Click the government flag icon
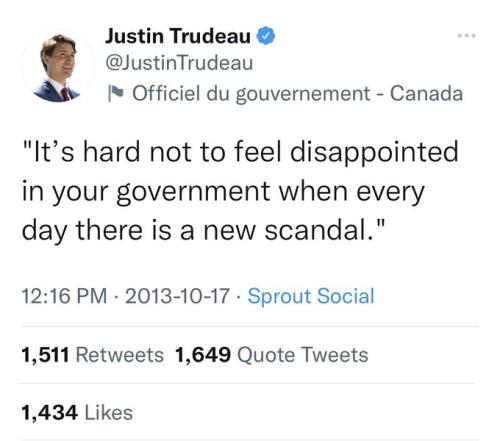500x441 pixels. [116, 93]
